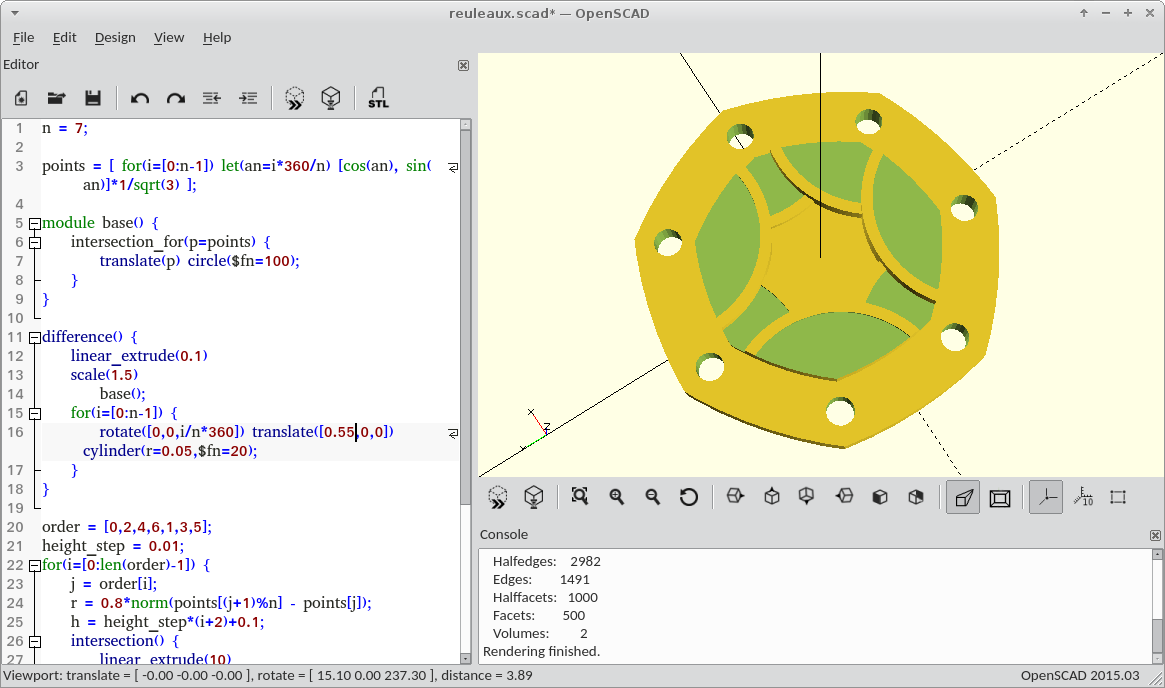Click the Export as STL icon

click(378, 98)
